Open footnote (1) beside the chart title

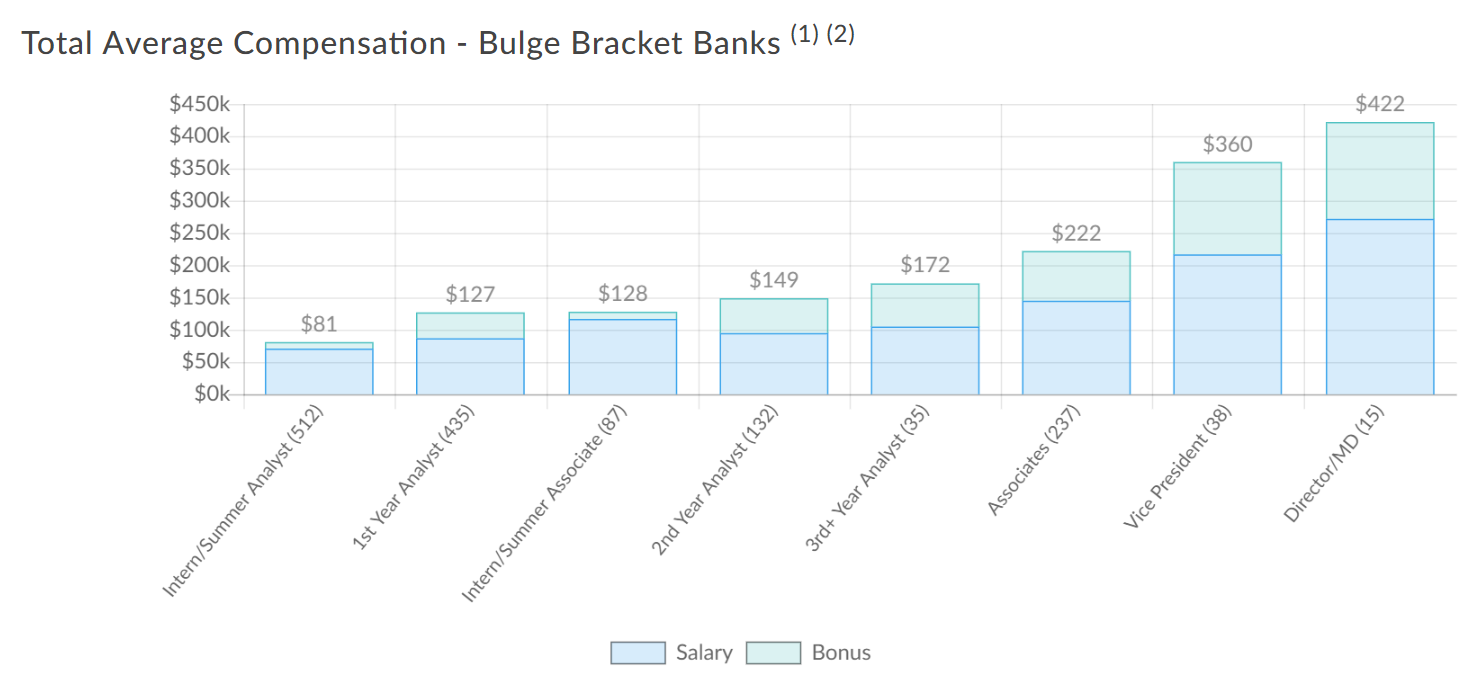[805, 37]
